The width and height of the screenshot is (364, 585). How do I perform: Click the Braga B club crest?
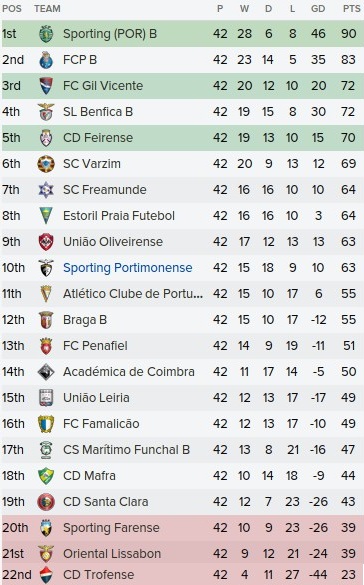(x=46, y=320)
